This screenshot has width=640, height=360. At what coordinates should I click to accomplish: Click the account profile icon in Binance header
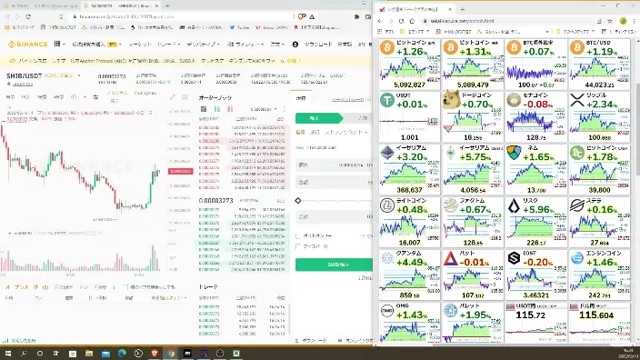[295, 44]
